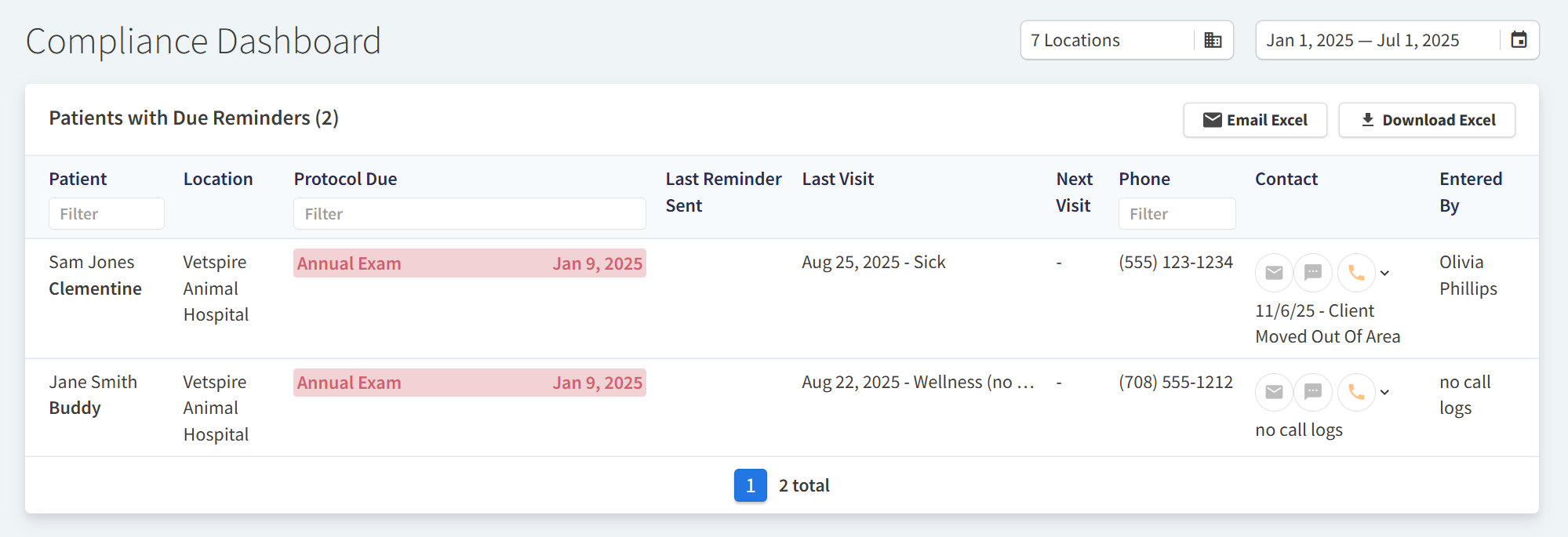This screenshot has width=1568, height=537.
Task: Select page 1 in the pagination control
Action: click(x=751, y=485)
